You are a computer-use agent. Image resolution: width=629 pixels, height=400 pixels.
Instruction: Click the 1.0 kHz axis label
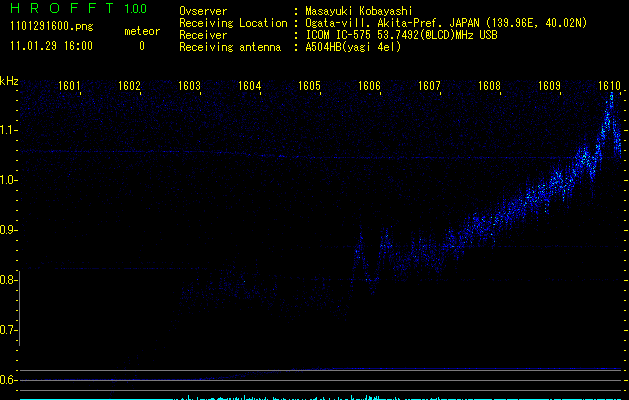(x=8, y=180)
